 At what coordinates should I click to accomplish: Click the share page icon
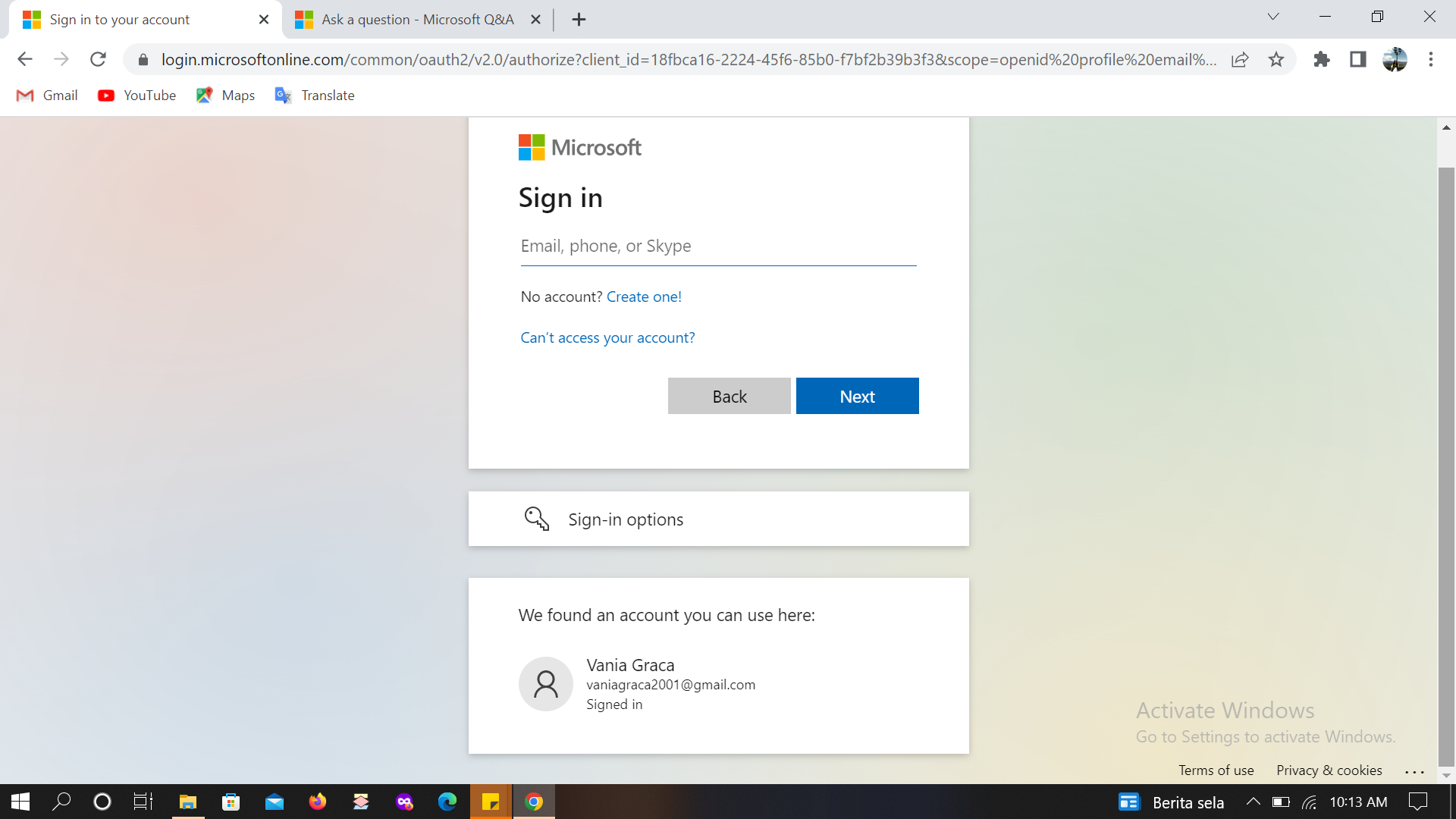tap(1240, 59)
